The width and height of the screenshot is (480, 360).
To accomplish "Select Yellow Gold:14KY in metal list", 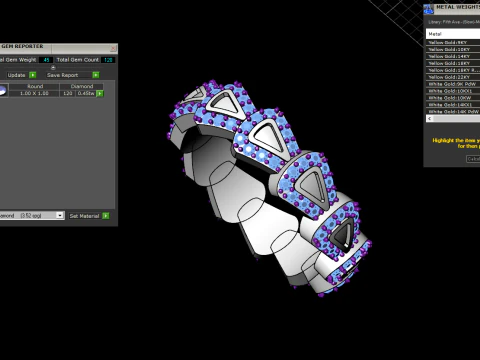I will tap(453, 56).
